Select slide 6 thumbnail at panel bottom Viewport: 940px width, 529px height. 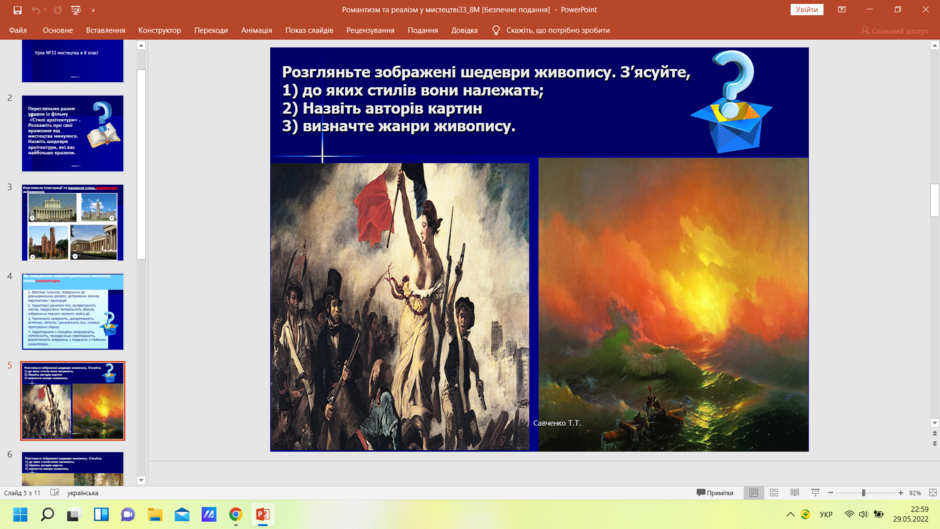[x=73, y=468]
